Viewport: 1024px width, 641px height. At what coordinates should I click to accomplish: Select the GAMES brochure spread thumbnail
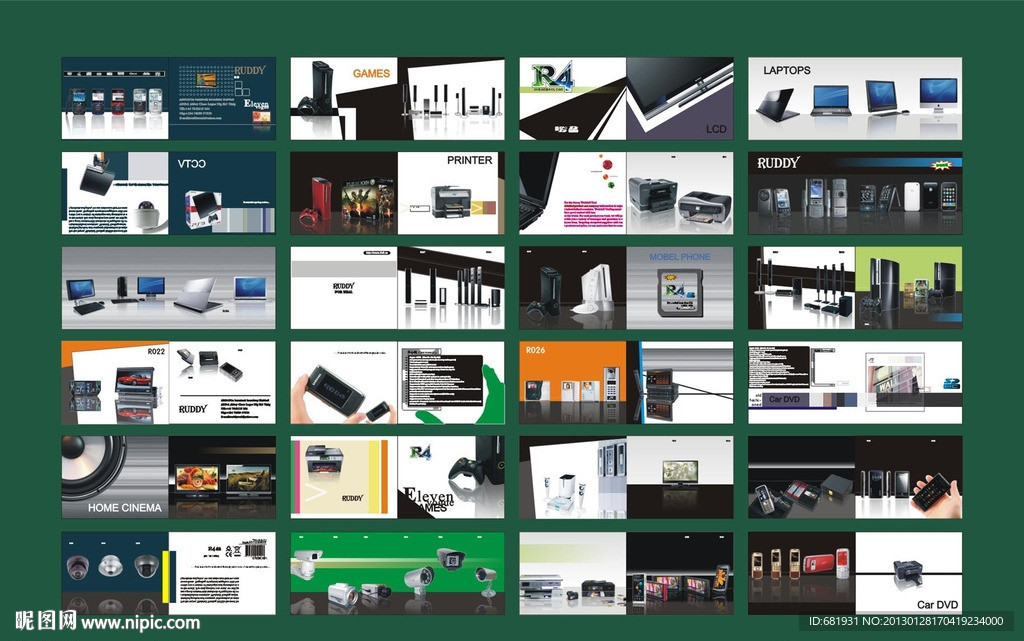(x=397, y=99)
